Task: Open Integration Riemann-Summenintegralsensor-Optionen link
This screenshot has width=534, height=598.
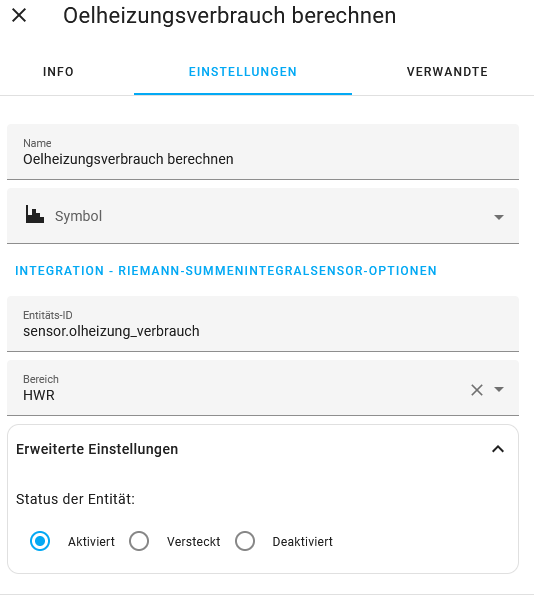Action: pos(226,270)
